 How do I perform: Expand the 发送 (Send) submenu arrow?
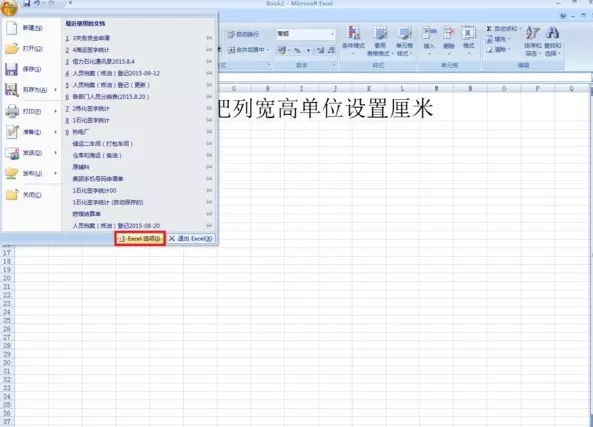coord(56,153)
